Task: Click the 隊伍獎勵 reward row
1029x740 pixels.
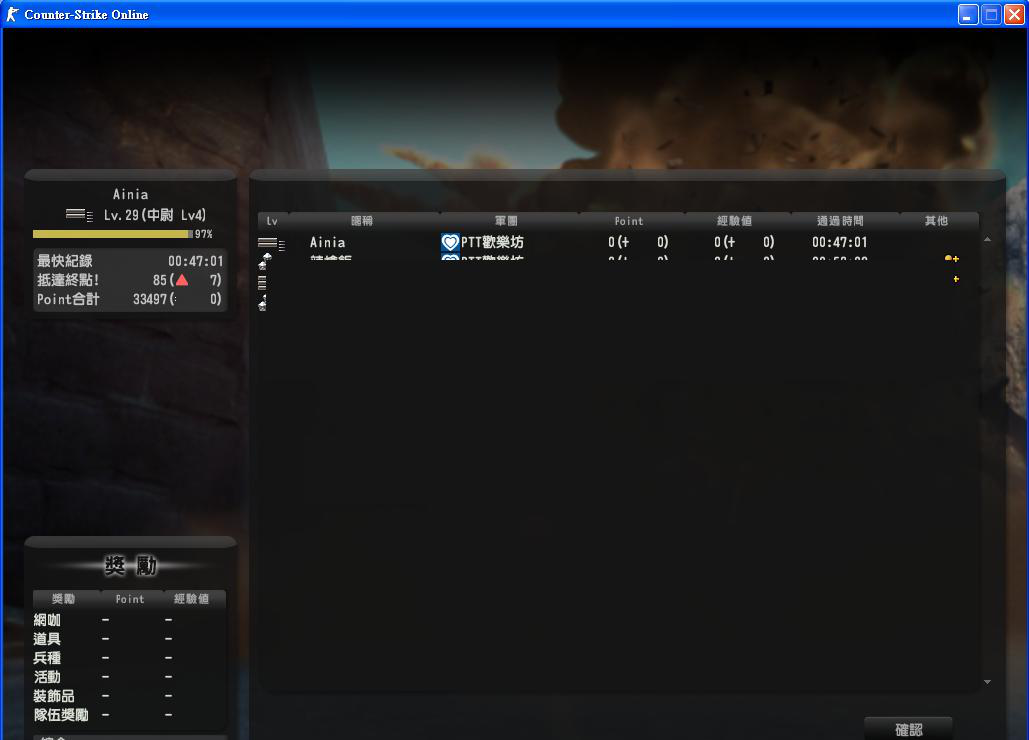Action: point(129,715)
